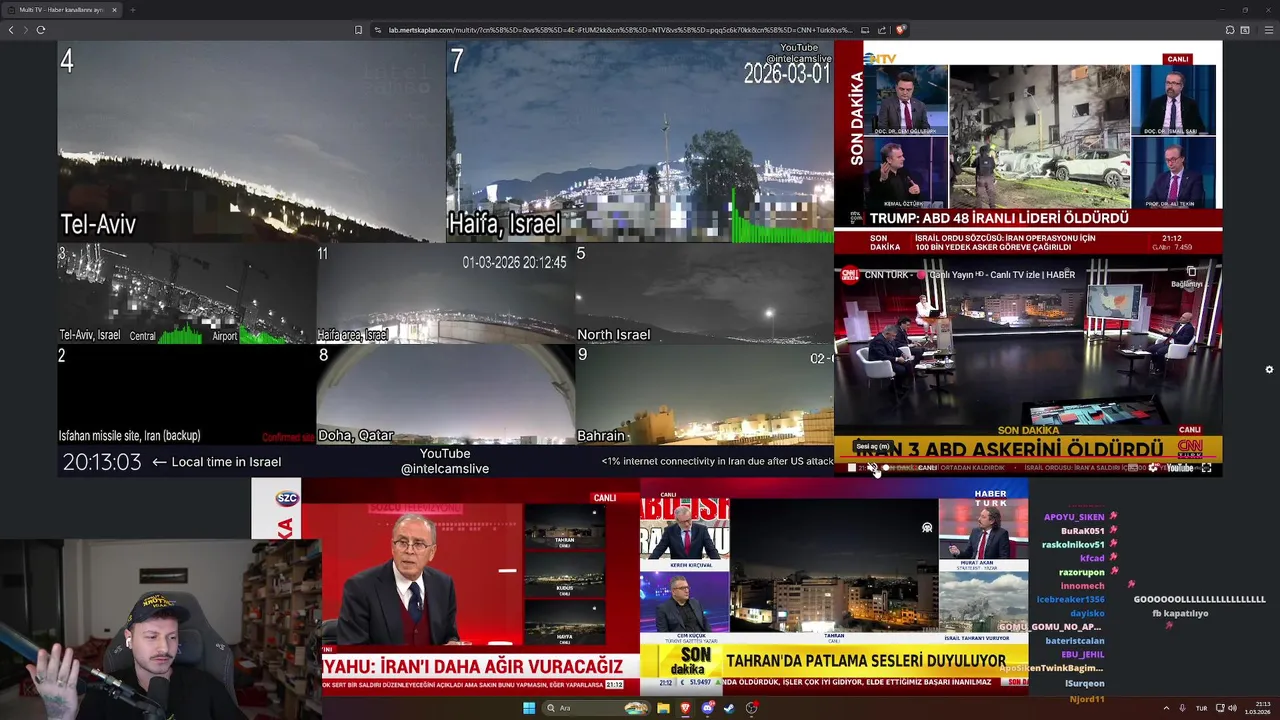Click chat user EBU_JEHIL
Screen dimensions: 1280x720
pos(1083,654)
